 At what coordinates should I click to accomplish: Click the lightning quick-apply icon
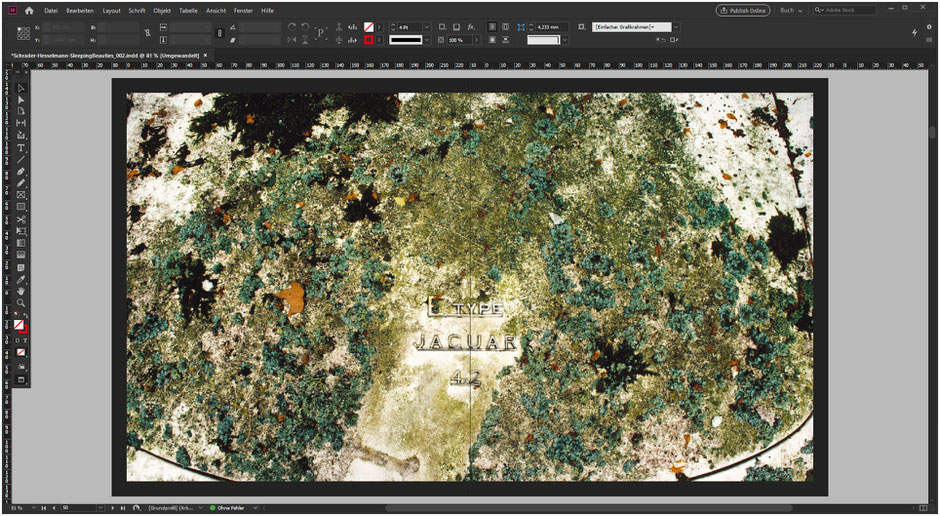[x=915, y=33]
